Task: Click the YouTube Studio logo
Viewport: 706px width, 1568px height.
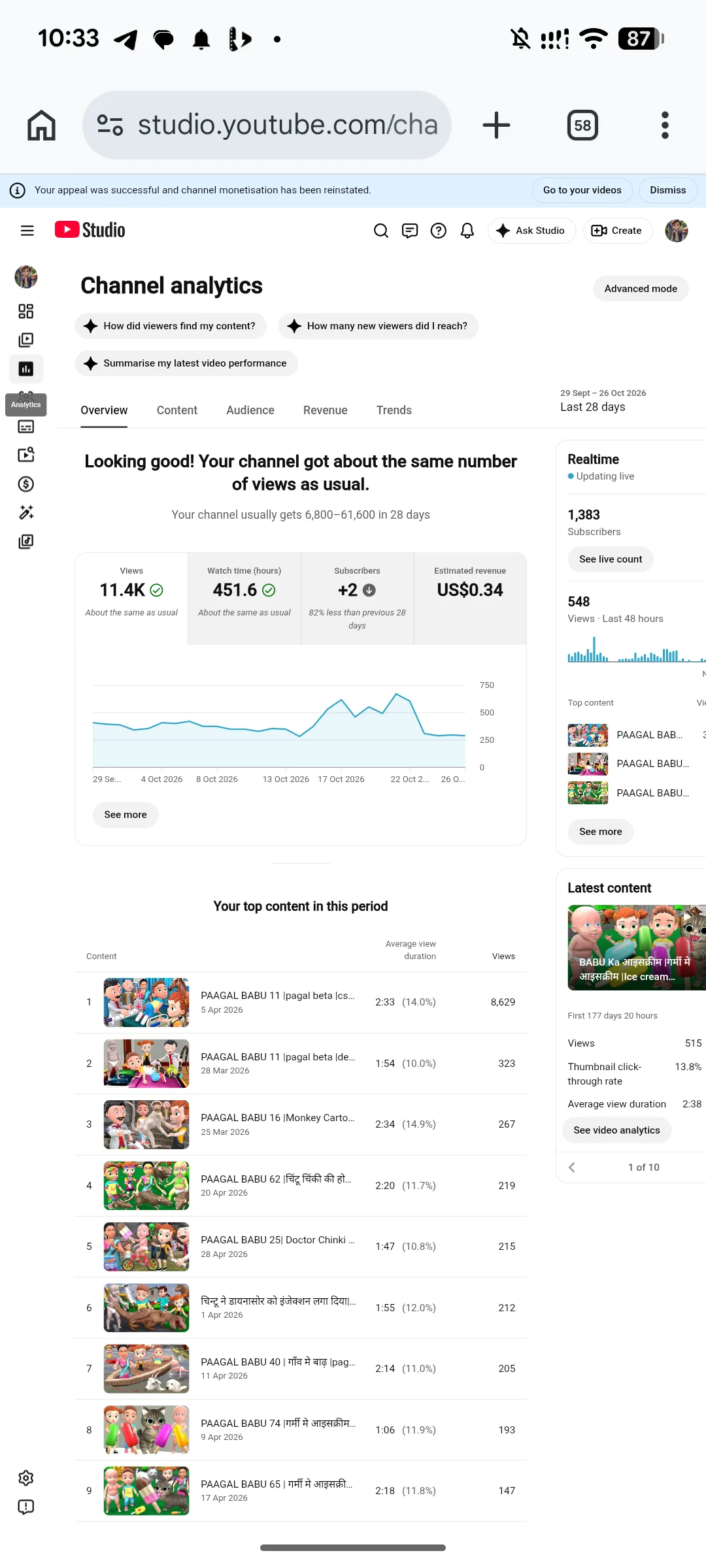Action: pos(90,230)
